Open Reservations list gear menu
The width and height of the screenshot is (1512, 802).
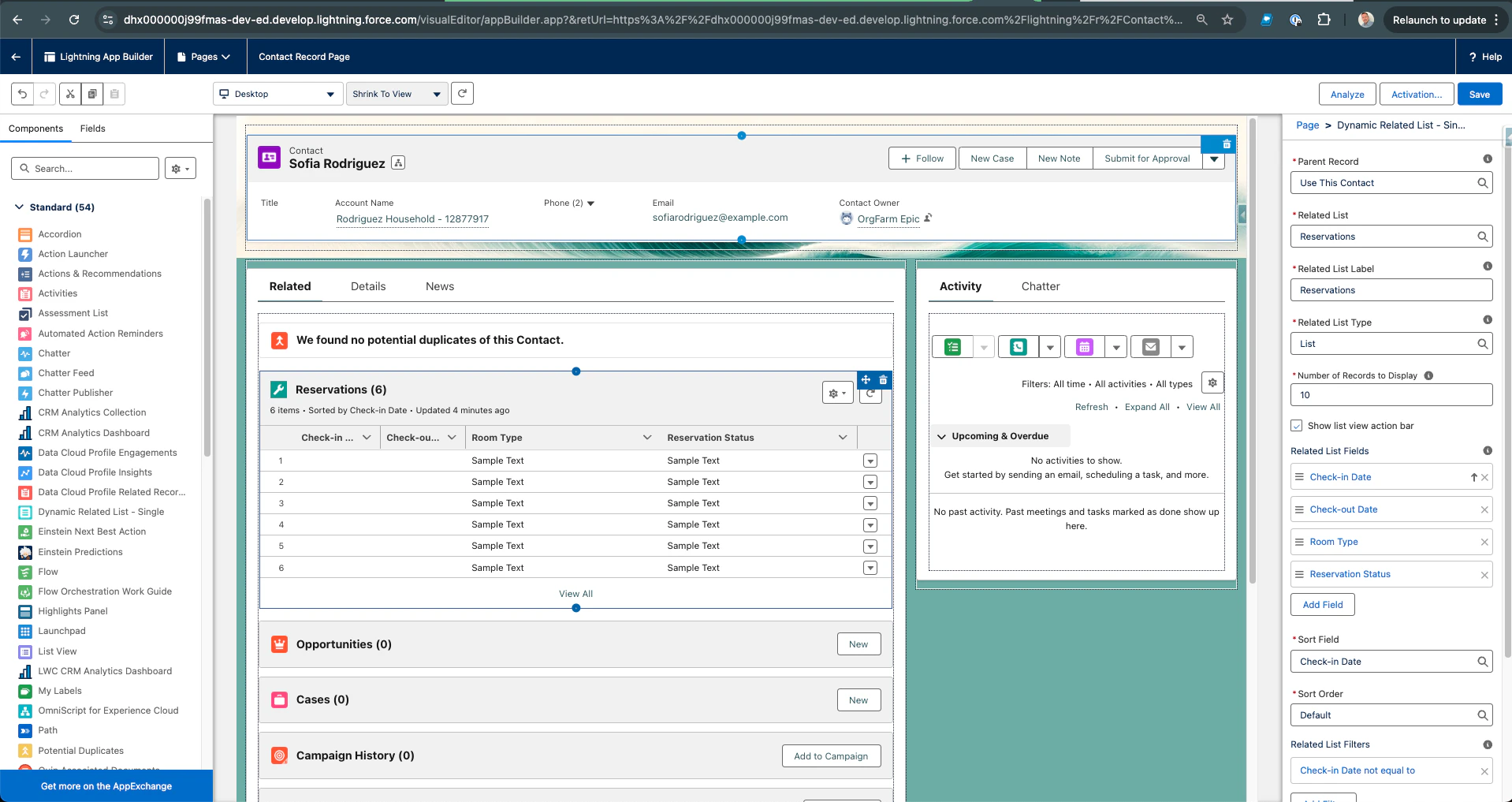pos(837,393)
